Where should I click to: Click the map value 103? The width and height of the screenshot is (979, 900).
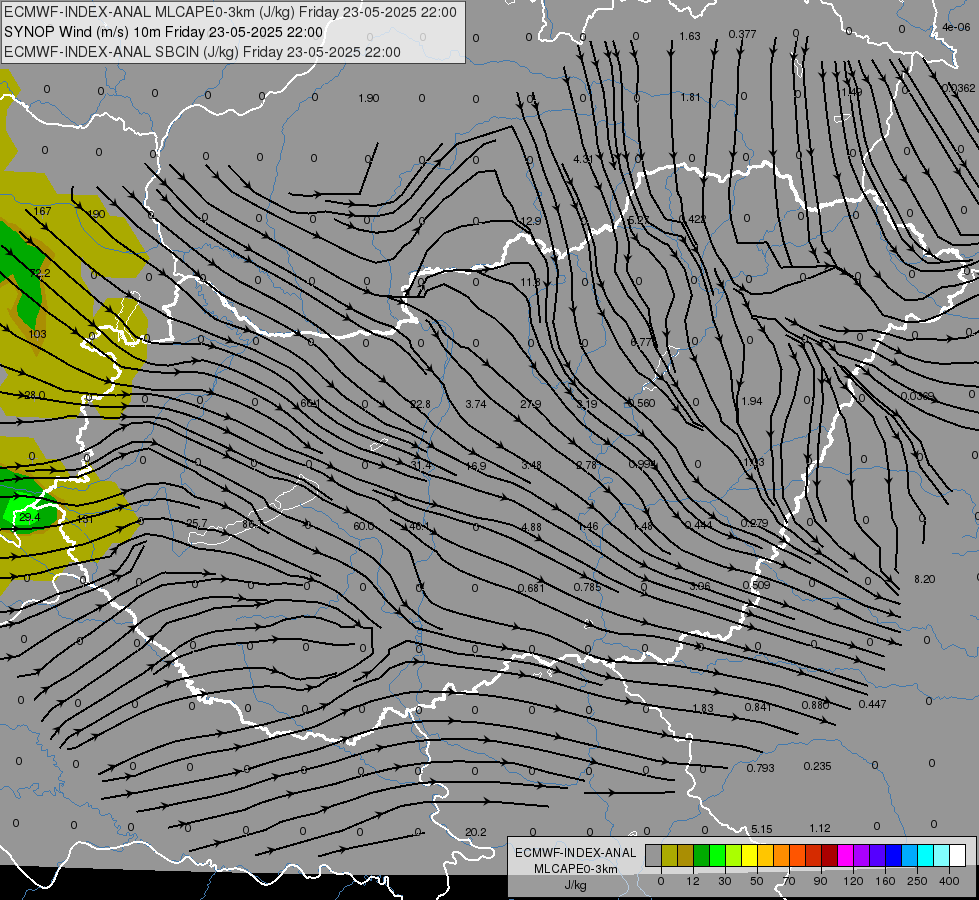37,334
